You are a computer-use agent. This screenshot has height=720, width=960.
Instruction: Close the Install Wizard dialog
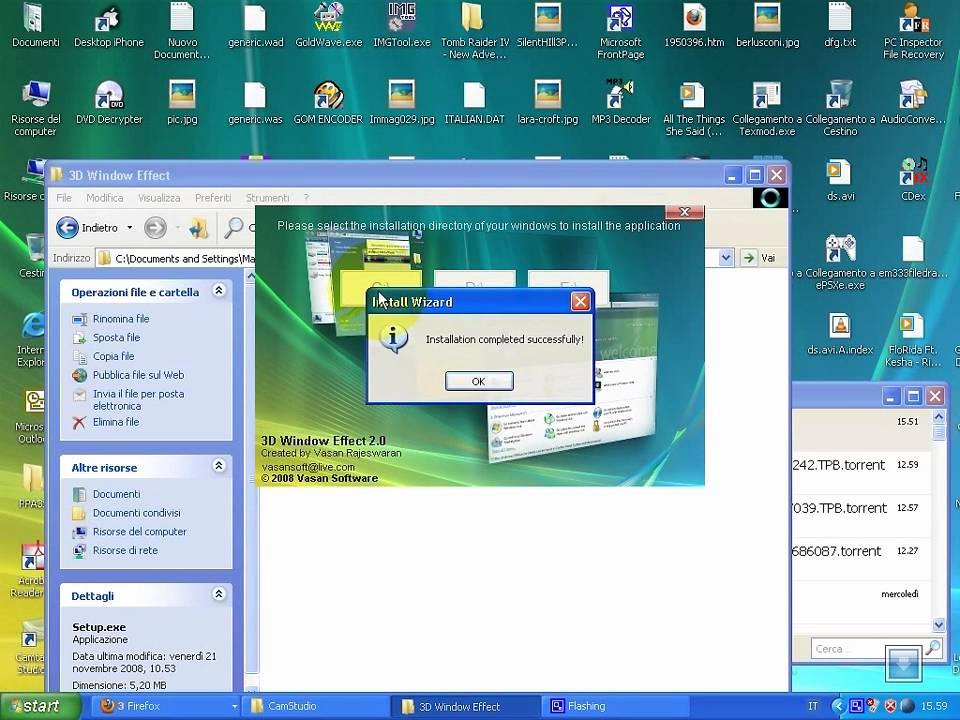[x=580, y=301]
